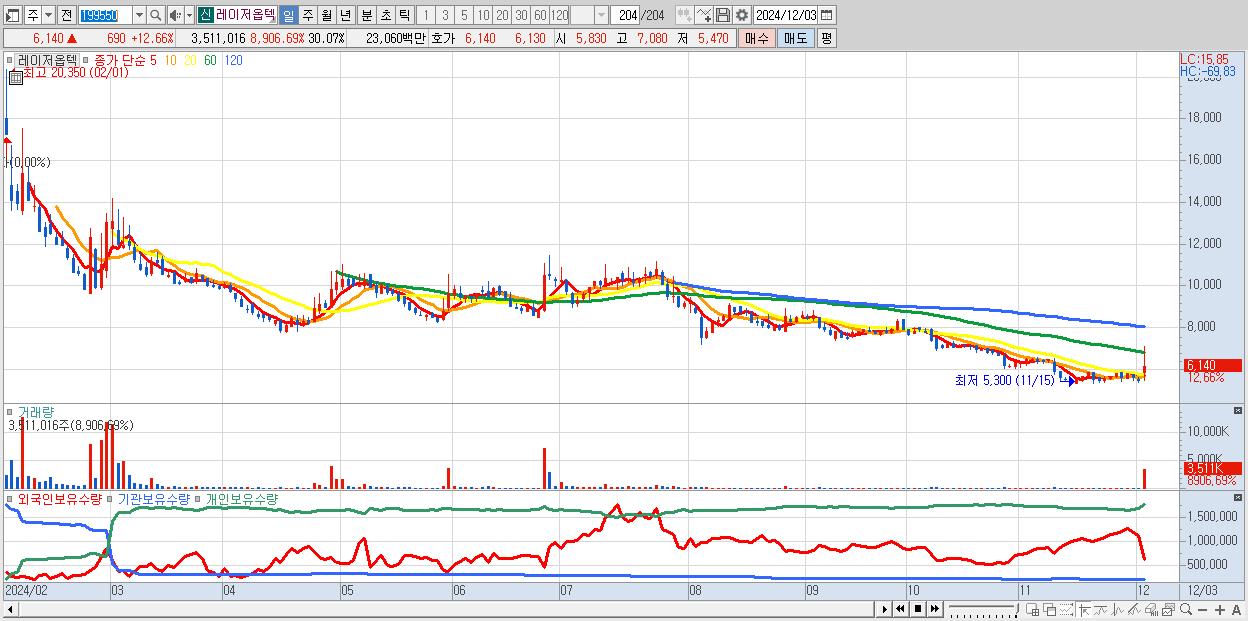The width and height of the screenshot is (1248, 621).
Task: Click the 3 interval button
Action: click(x=445, y=15)
